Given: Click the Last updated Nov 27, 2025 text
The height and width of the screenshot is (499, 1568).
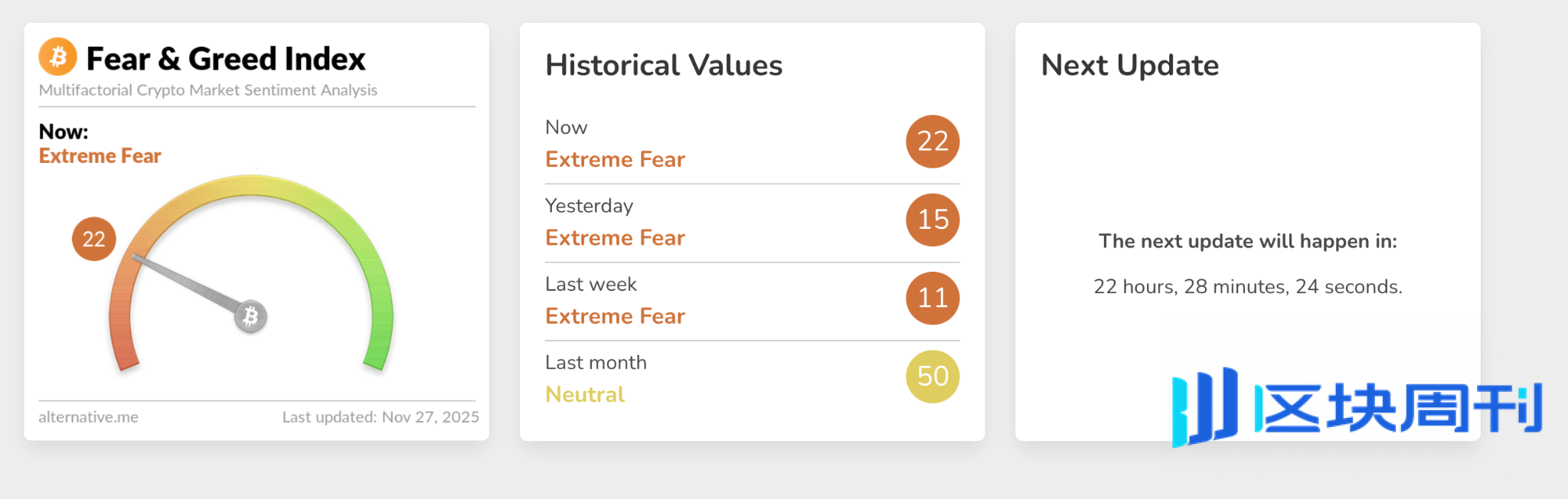Looking at the screenshot, I should pyautogui.click(x=381, y=417).
